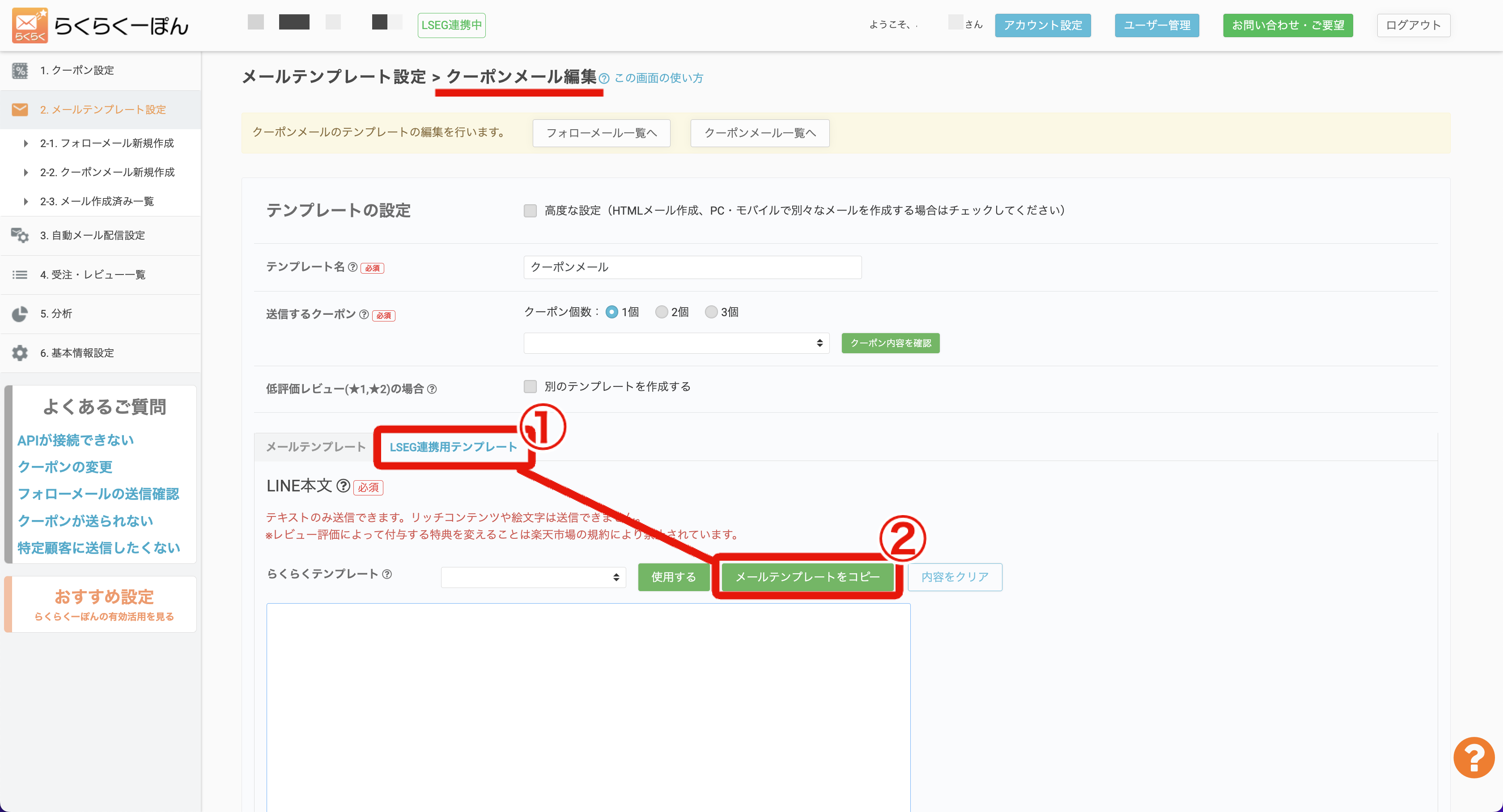Click LSEG連携中 status badge

pyautogui.click(x=452, y=25)
